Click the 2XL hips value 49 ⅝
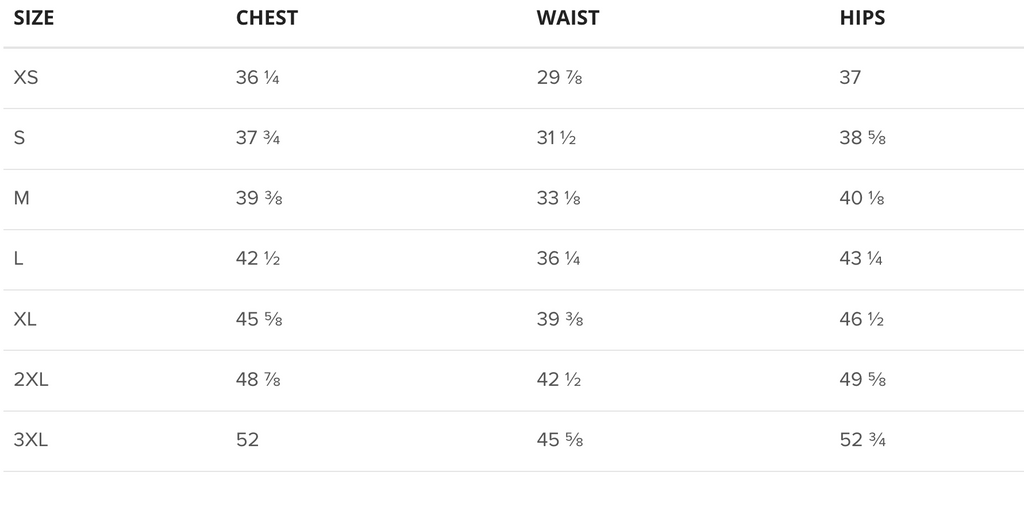The height and width of the screenshot is (511, 1024). [x=863, y=380]
